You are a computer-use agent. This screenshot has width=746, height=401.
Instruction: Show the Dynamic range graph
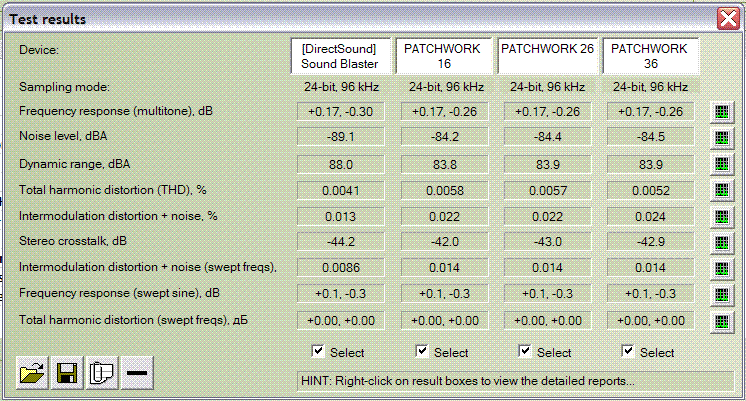(x=722, y=164)
